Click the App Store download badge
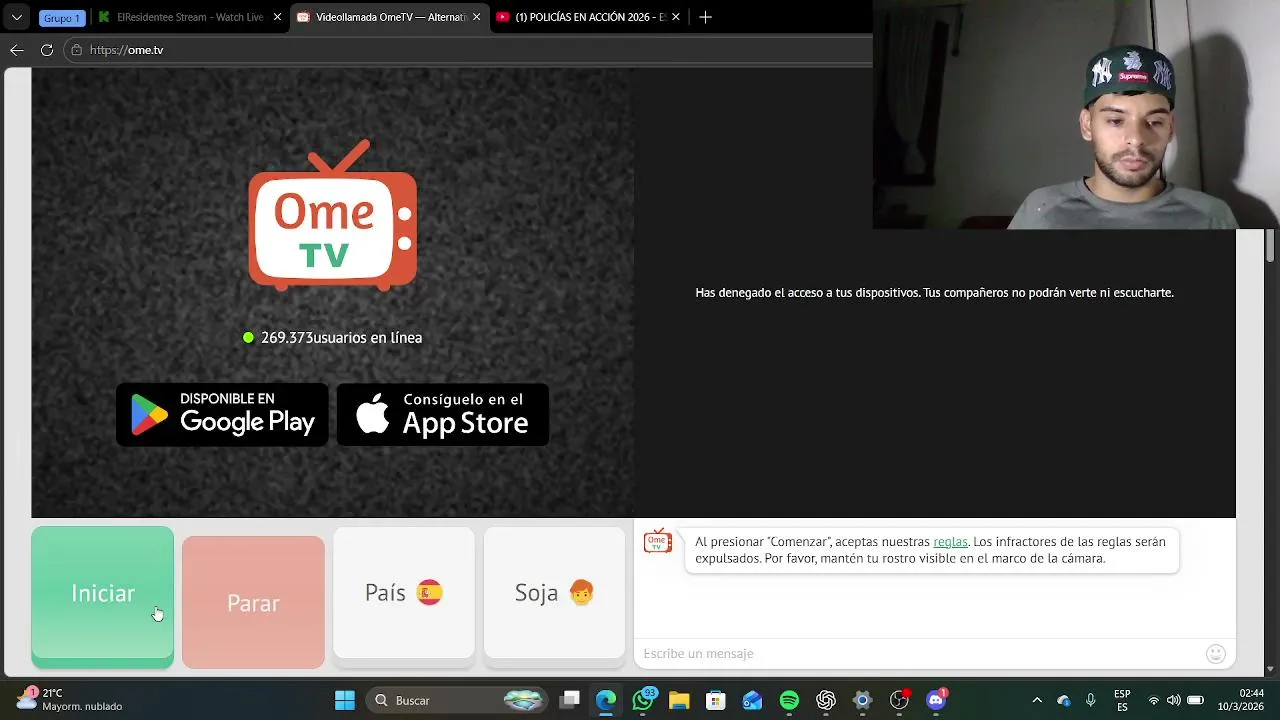Image resolution: width=1280 pixels, height=720 pixels. pos(442,414)
